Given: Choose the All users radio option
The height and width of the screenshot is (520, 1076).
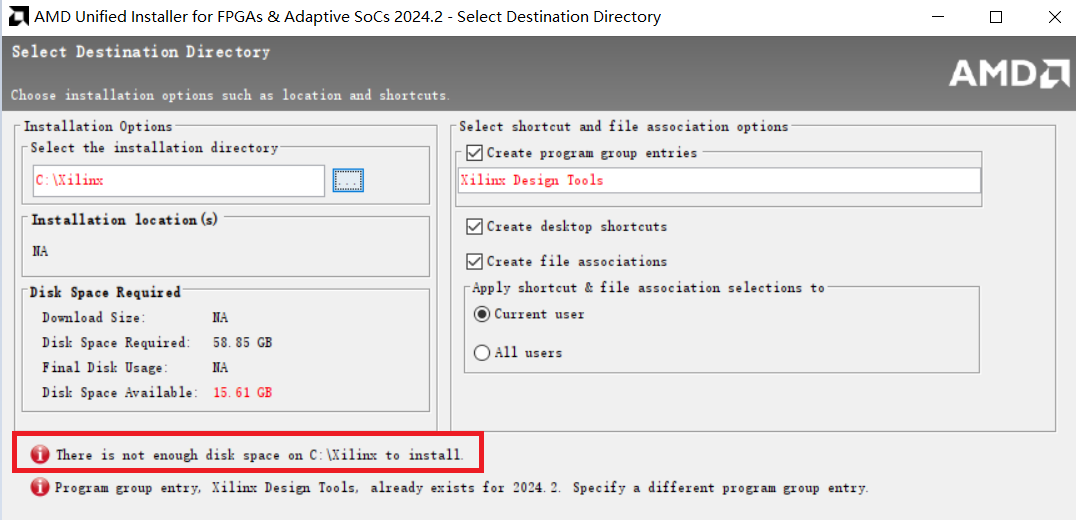Looking at the screenshot, I should point(482,353).
